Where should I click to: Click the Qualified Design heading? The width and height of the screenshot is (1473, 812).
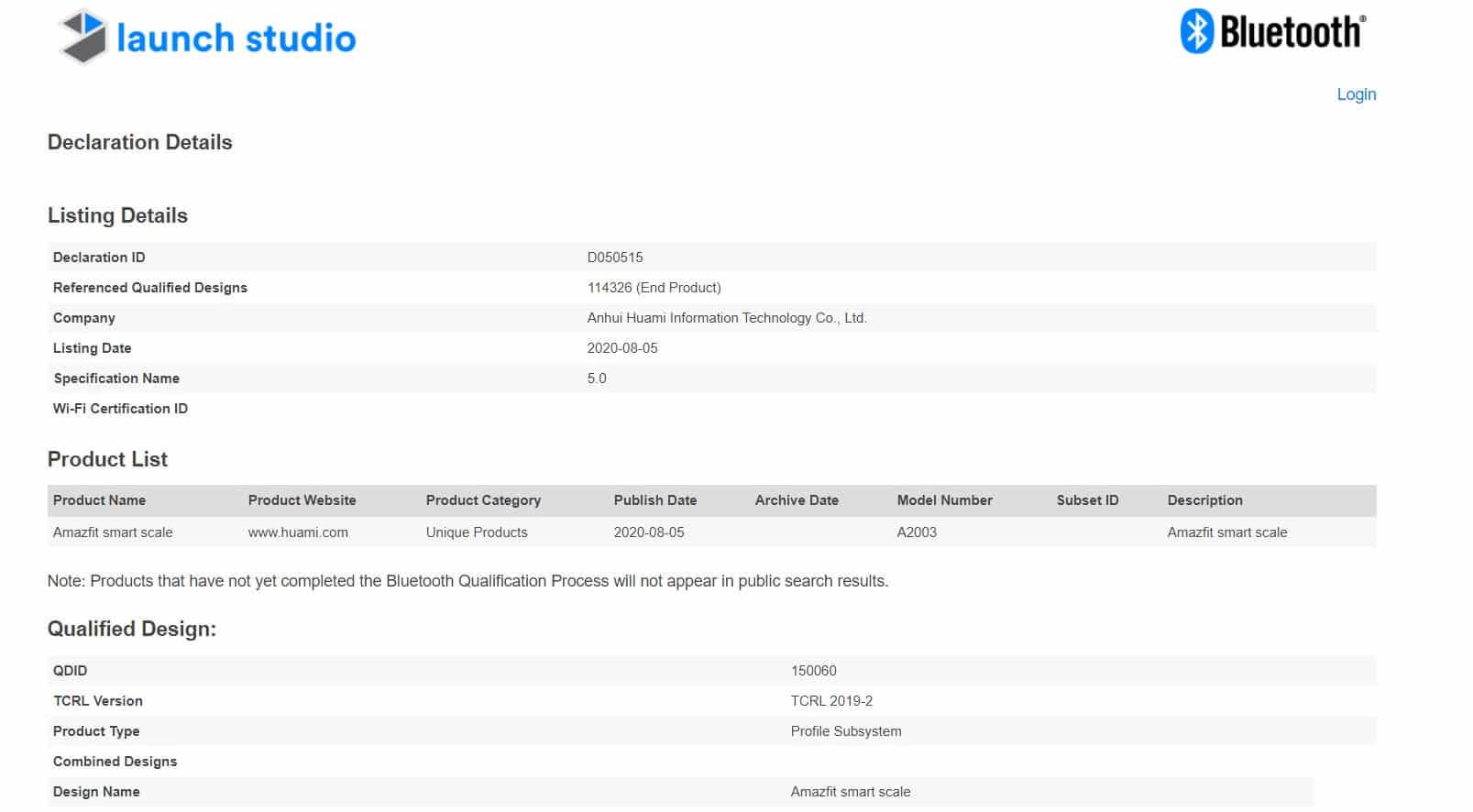point(131,629)
